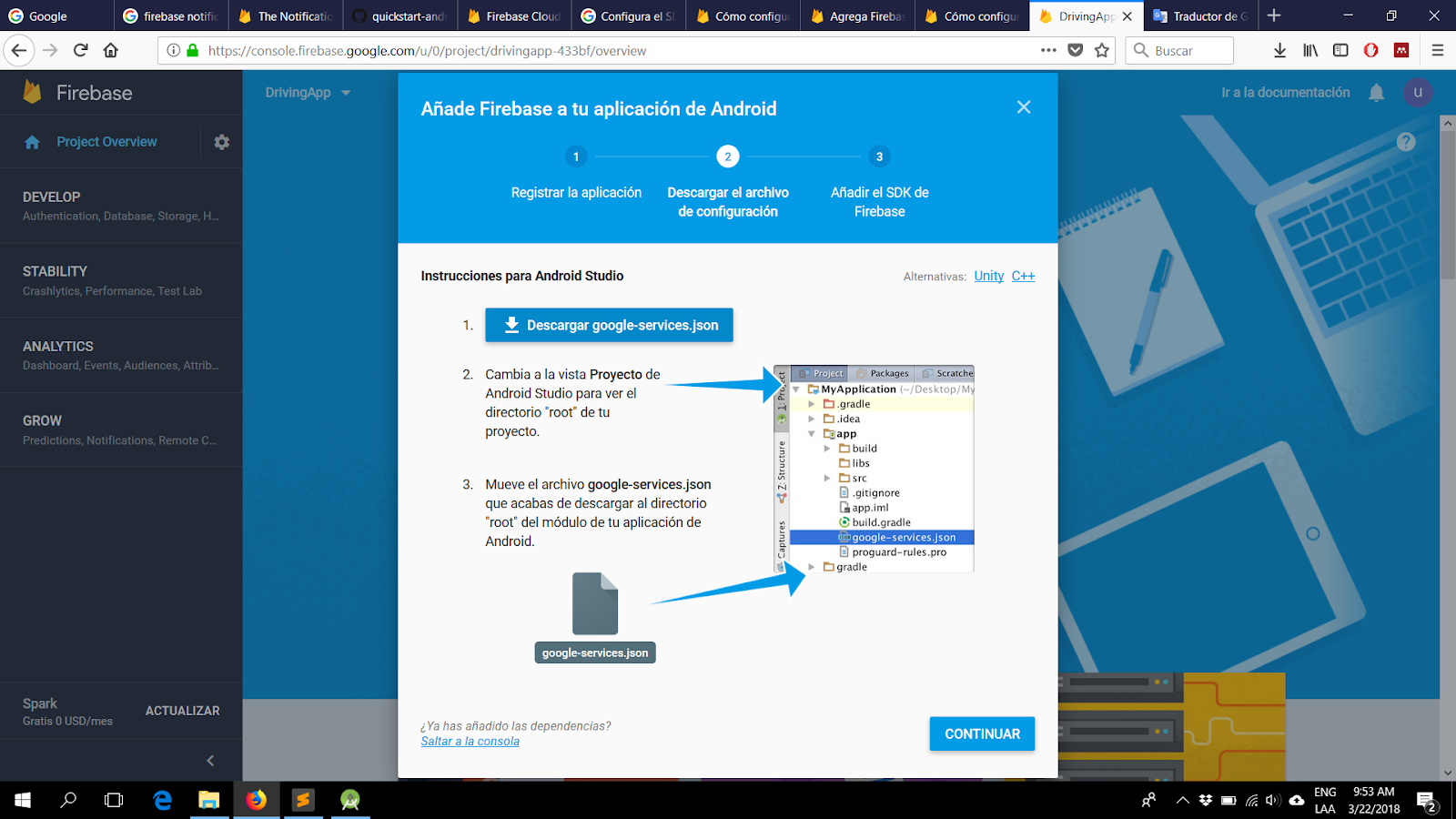This screenshot has width=1456, height=819.
Task: Open Action Center notifications
Action: click(x=1426, y=801)
